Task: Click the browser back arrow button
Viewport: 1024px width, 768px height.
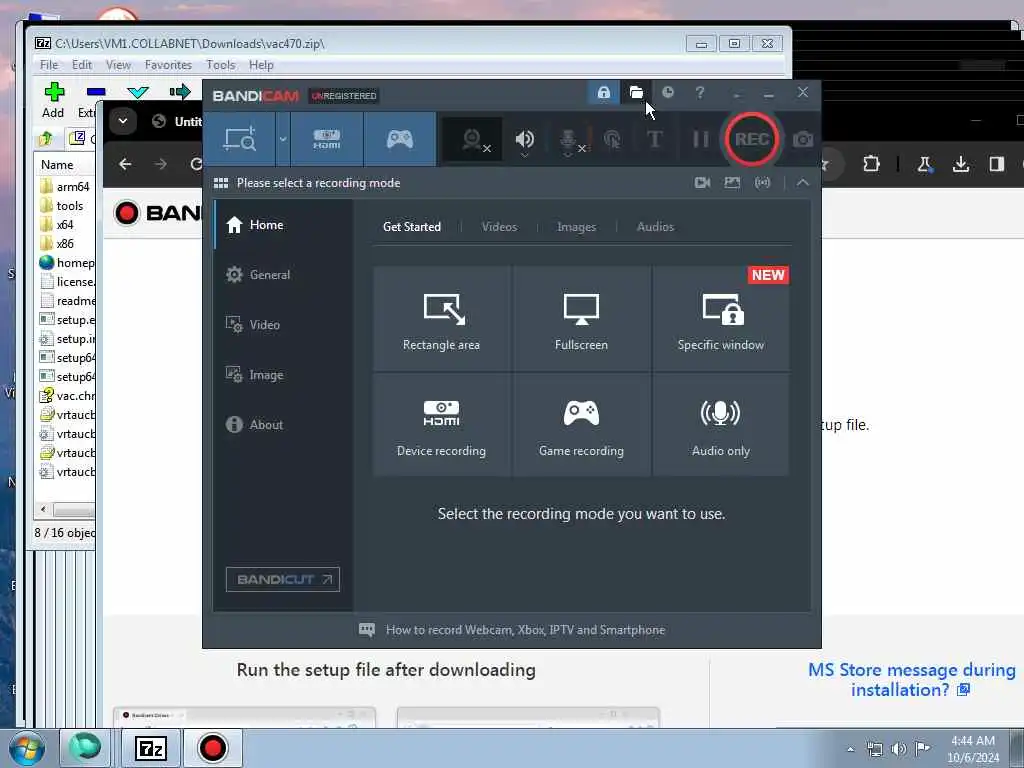Action: [x=125, y=164]
